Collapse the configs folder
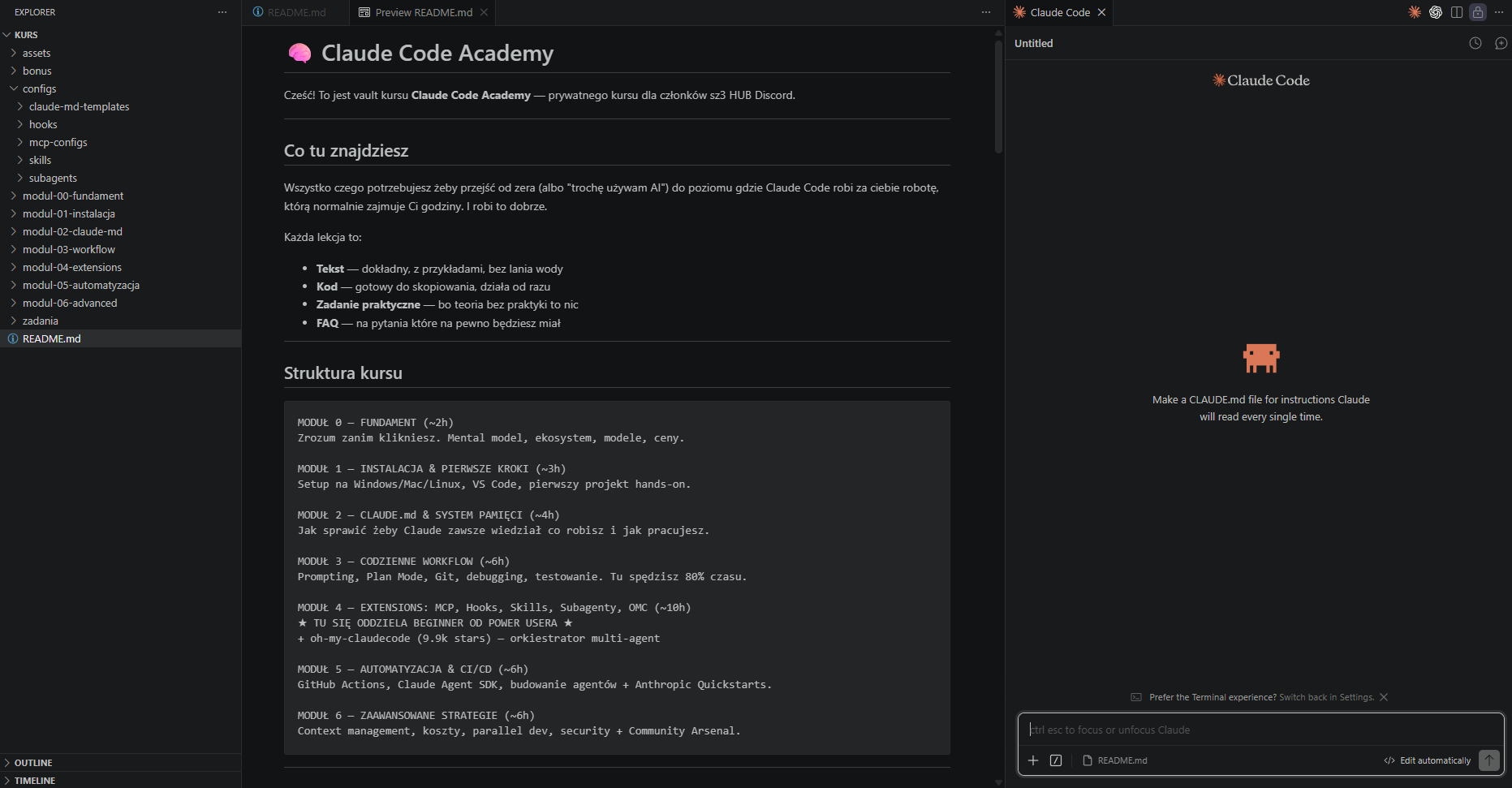This screenshot has width=1512, height=788. (x=39, y=88)
